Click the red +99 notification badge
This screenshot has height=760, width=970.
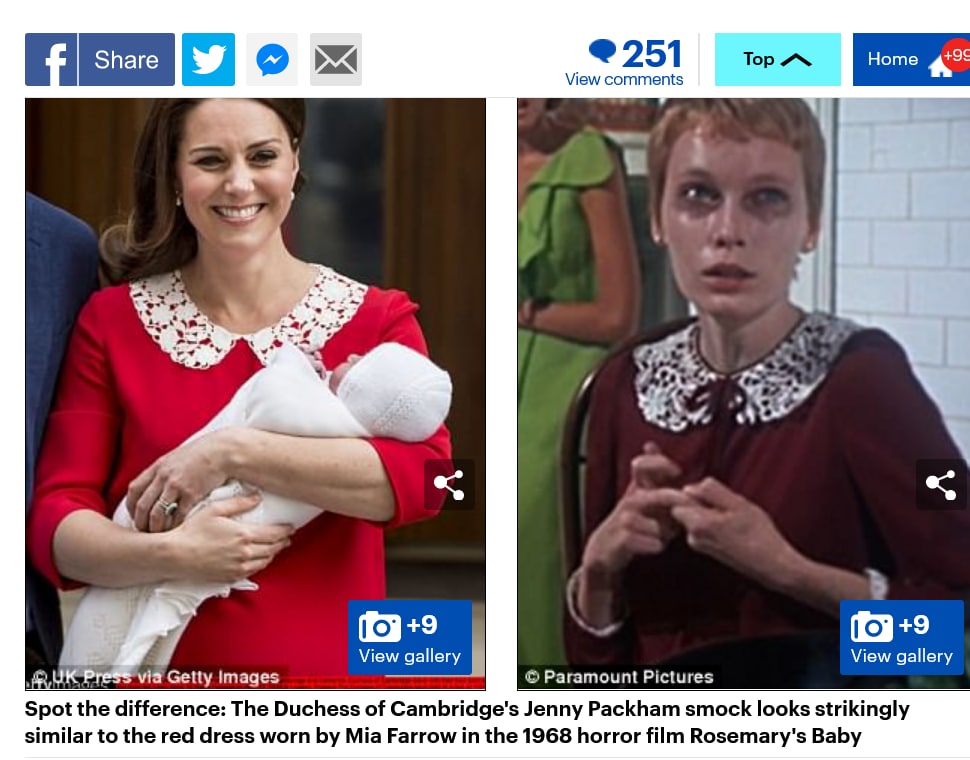(956, 56)
